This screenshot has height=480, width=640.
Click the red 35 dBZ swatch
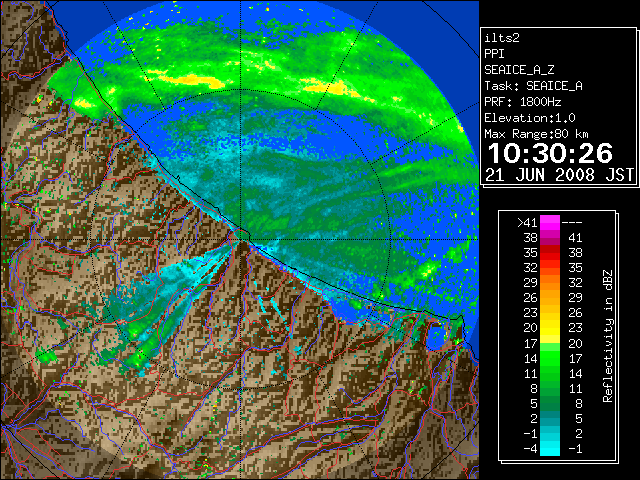(550, 253)
